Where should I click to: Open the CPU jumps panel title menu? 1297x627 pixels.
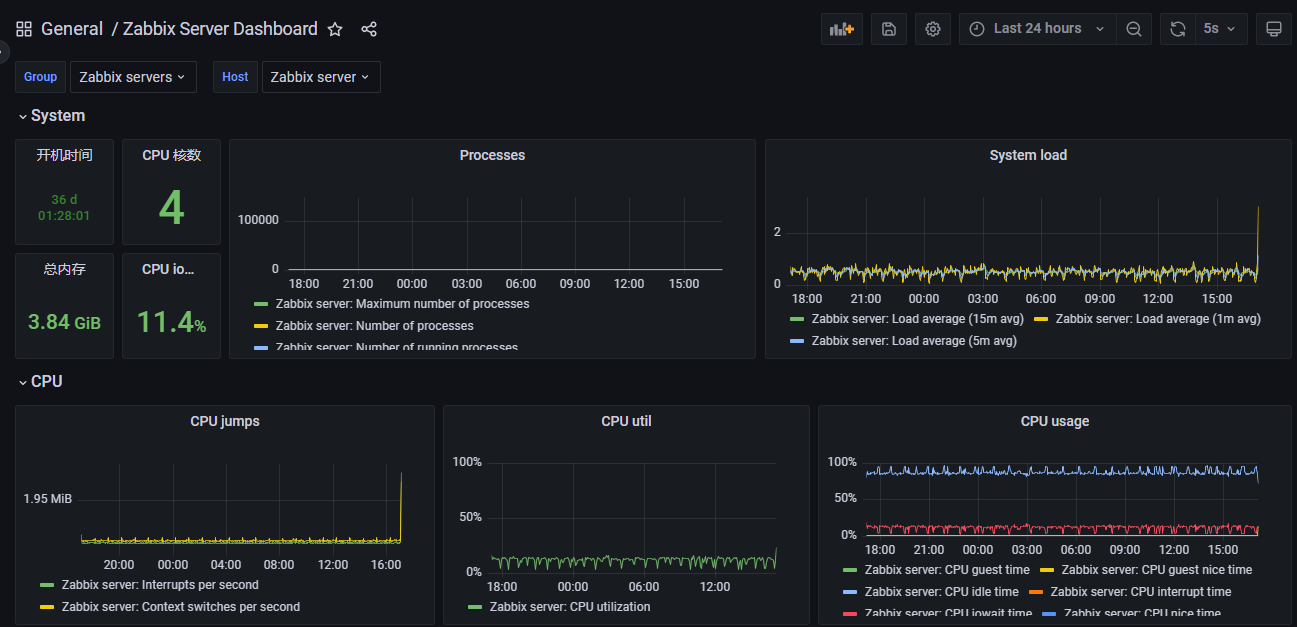tap(225, 421)
